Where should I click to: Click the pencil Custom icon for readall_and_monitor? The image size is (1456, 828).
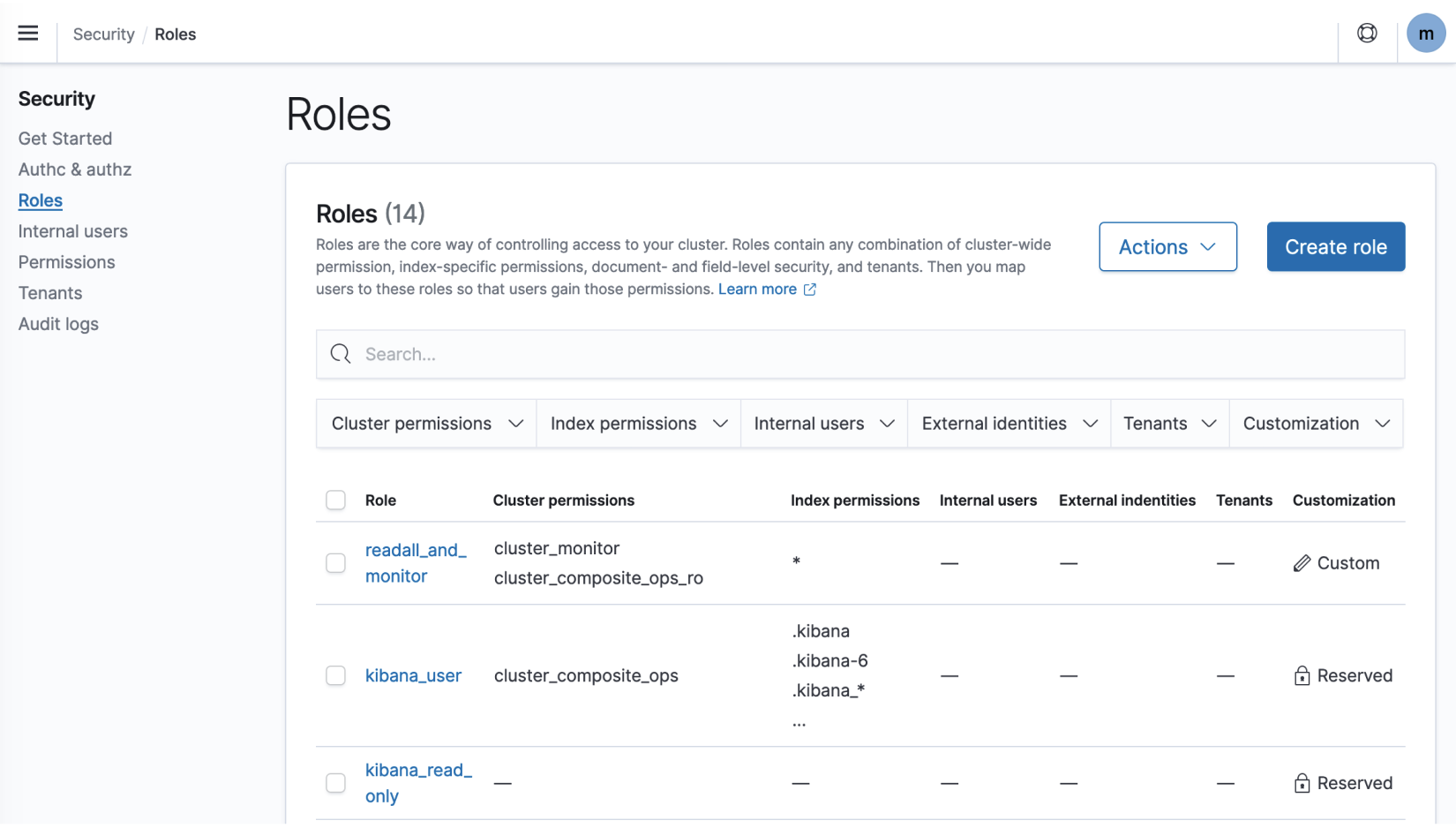[1302, 562]
